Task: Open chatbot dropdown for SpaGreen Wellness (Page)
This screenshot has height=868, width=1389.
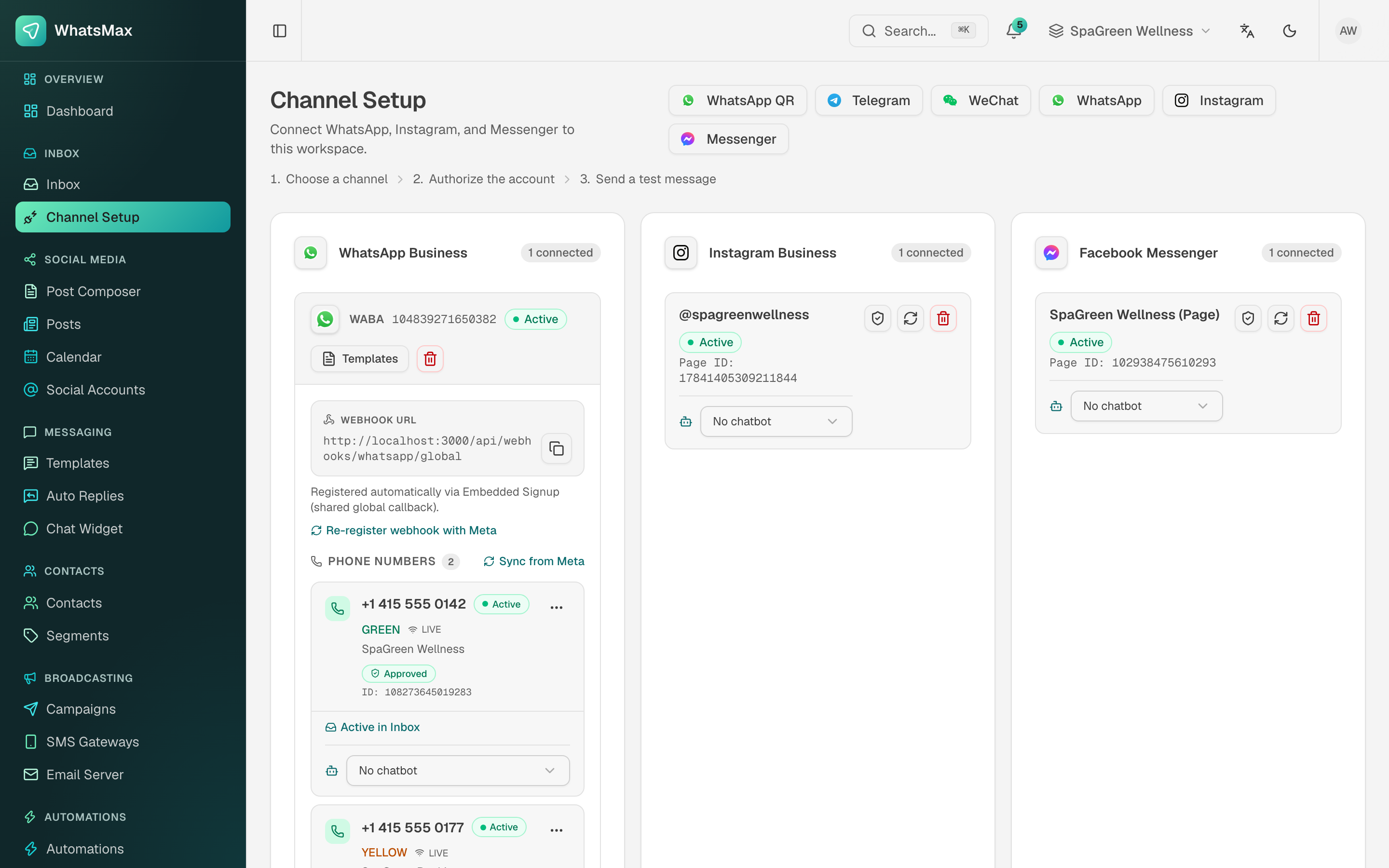Action: click(1146, 407)
